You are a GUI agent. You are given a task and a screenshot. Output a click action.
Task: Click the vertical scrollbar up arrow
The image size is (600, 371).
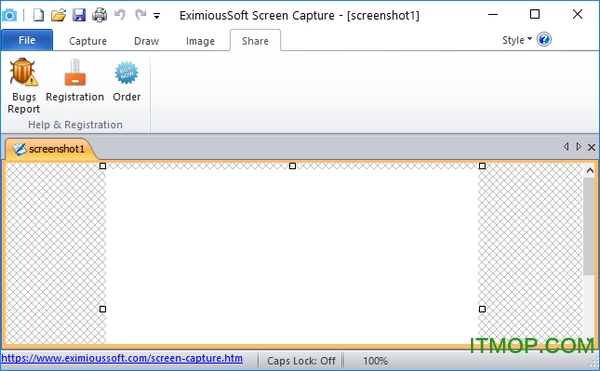(x=590, y=171)
